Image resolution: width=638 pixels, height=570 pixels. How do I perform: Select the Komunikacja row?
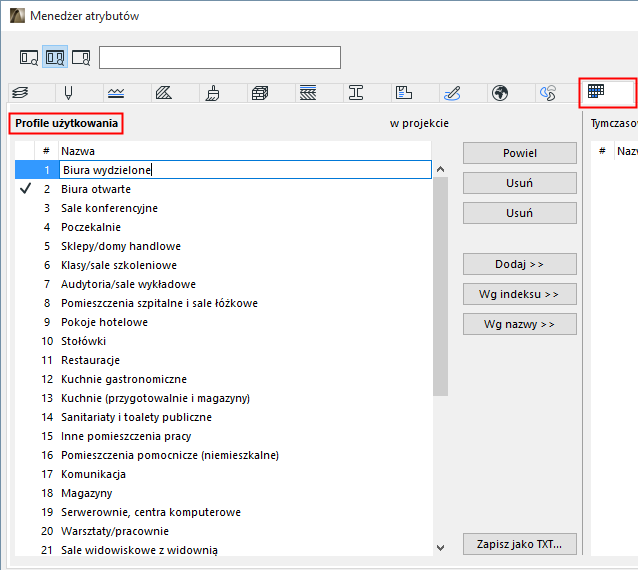point(223,474)
